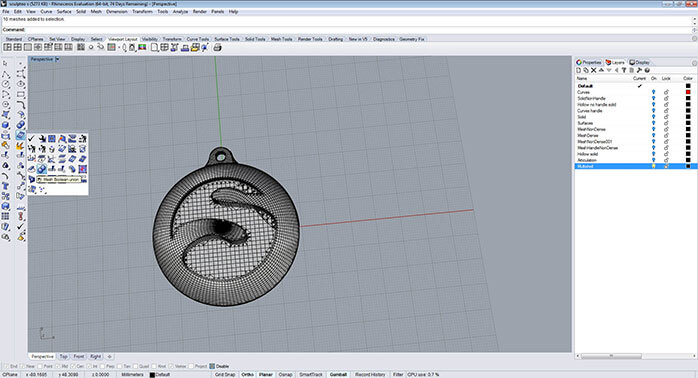Open the Perspective viewport title dropdown arrow

[x=57, y=59]
